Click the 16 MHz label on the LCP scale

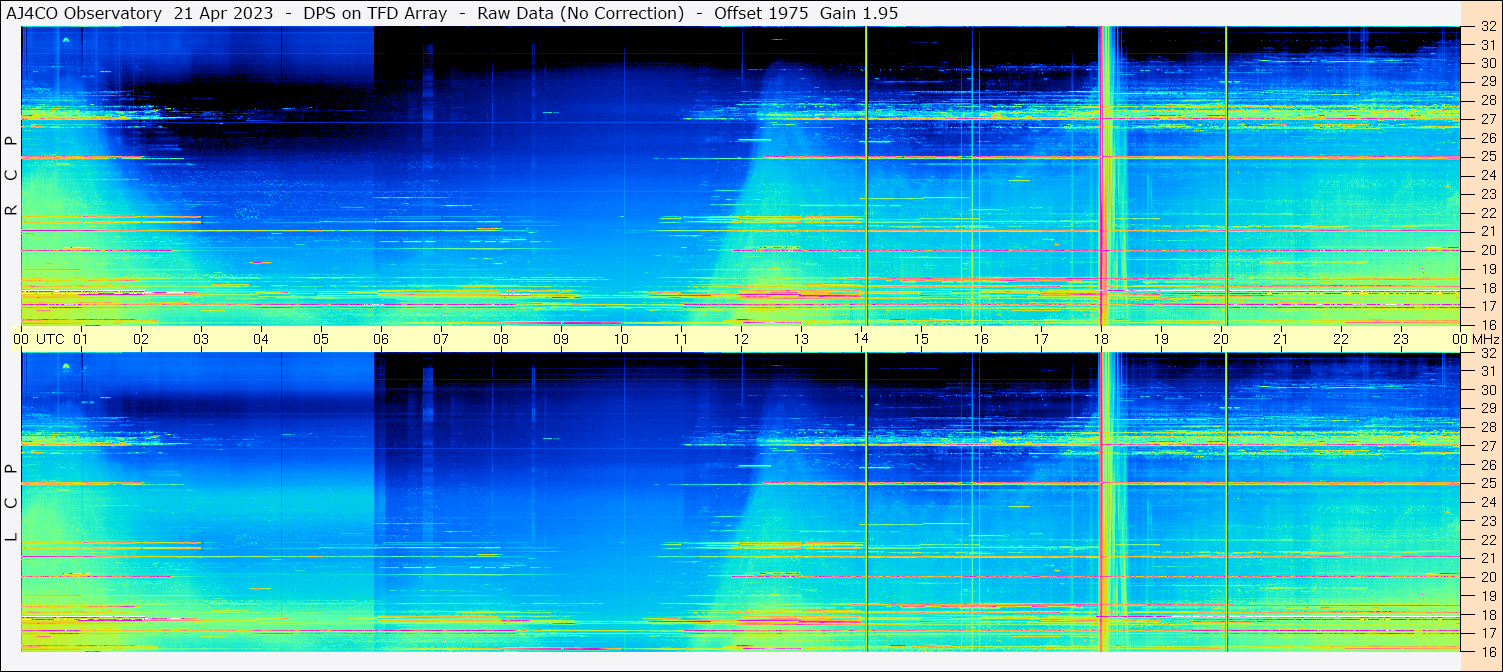pyautogui.click(x=1488, y=650)
